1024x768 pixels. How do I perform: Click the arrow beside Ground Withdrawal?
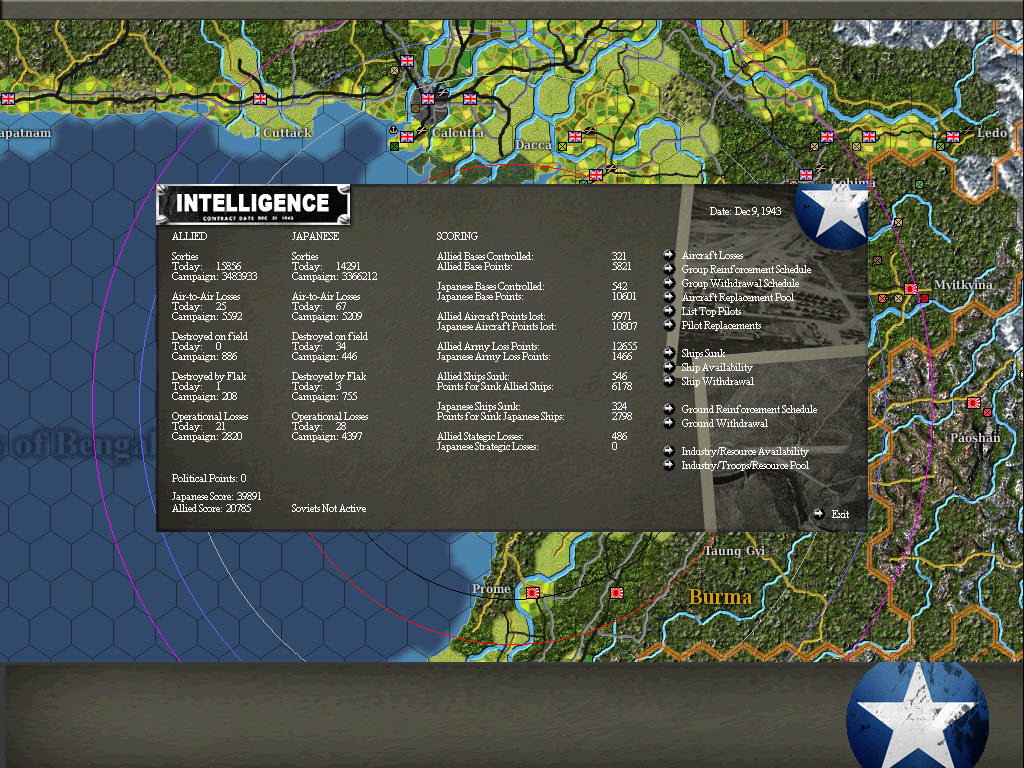click(669, 423)
